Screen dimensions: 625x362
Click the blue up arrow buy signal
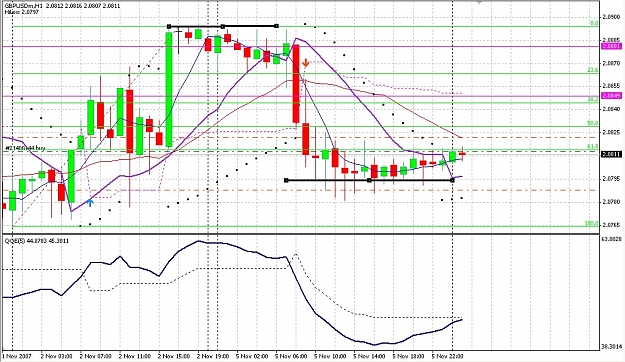[x=90, y=202]
